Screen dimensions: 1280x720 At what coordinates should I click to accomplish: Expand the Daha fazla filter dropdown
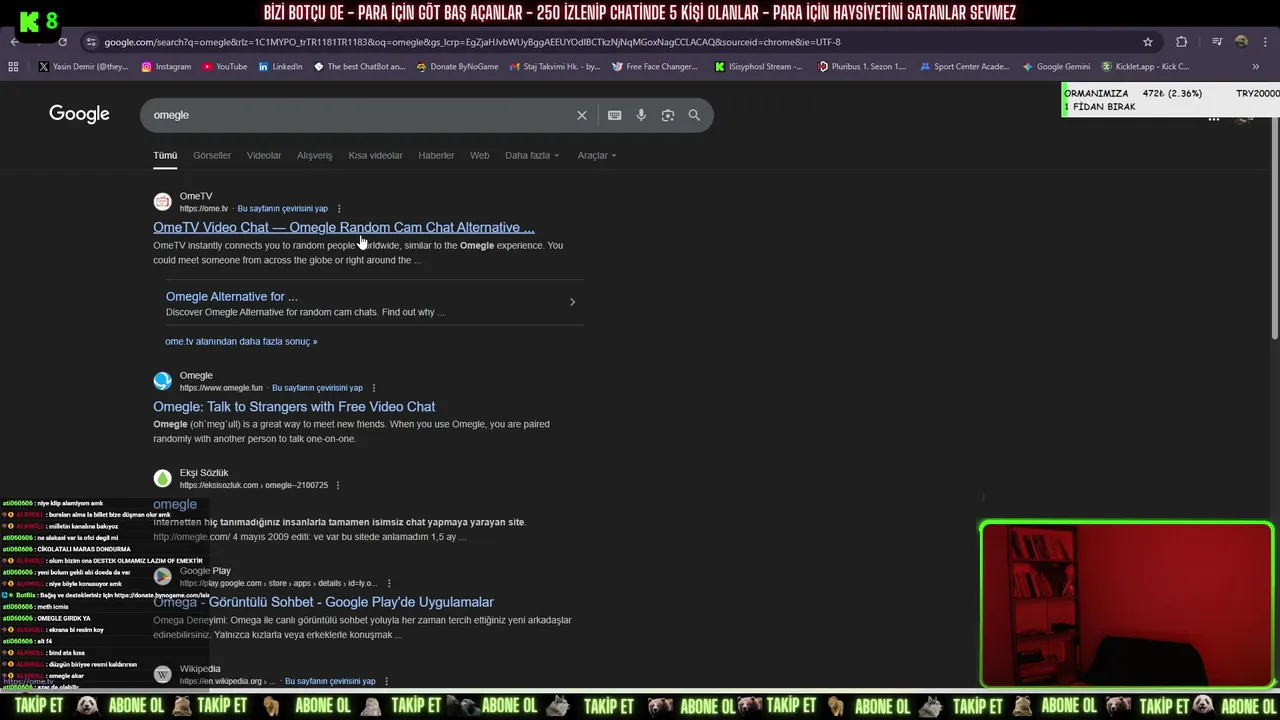(532, 155)
